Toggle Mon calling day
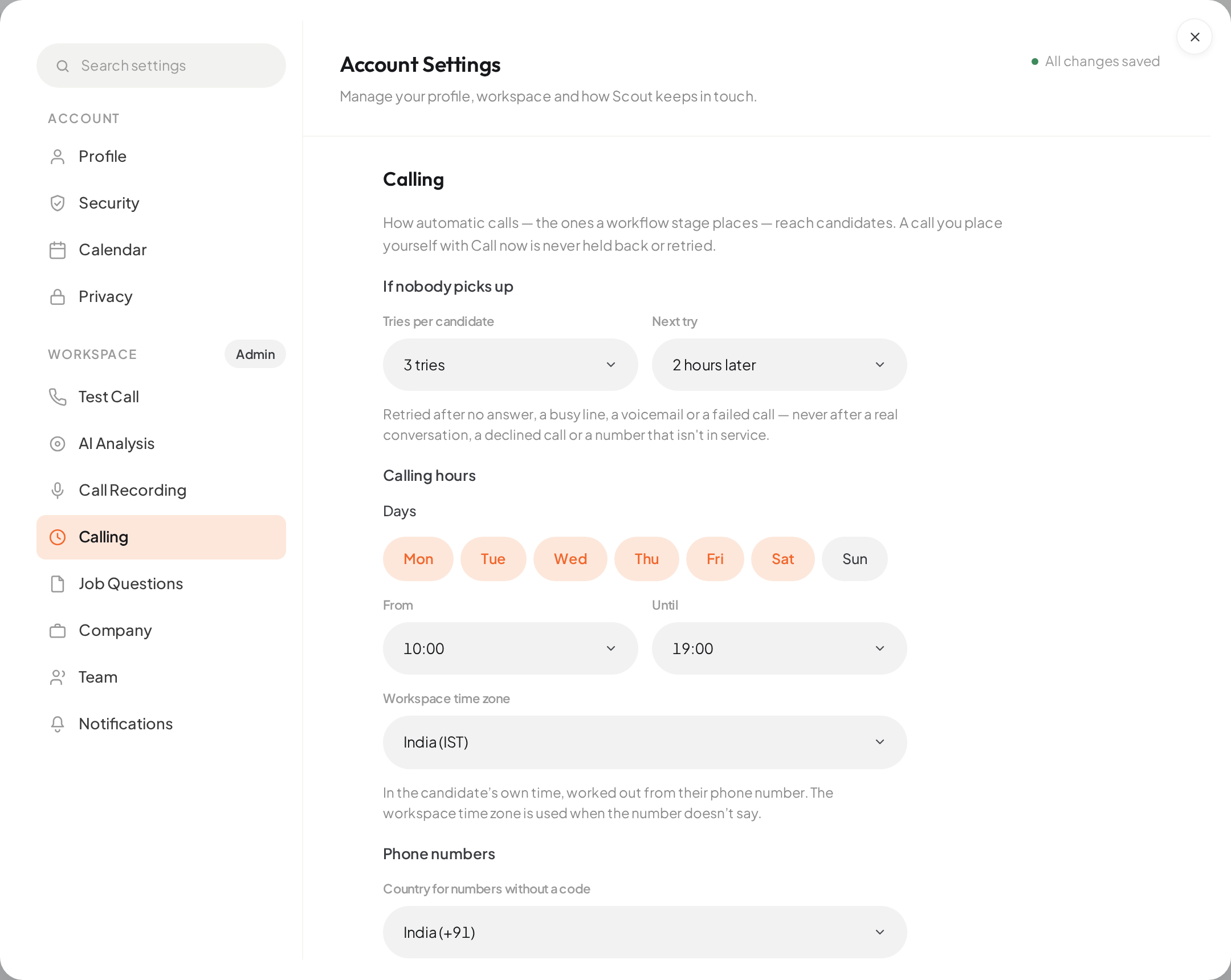1231x980 pixels. coord(418,559)
